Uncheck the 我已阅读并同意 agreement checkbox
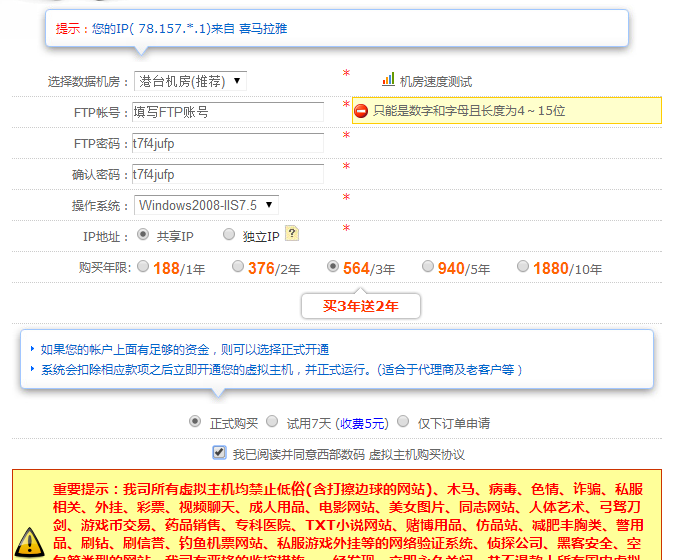The height and width of the screenshot is (560, 676). click(219, 453)
